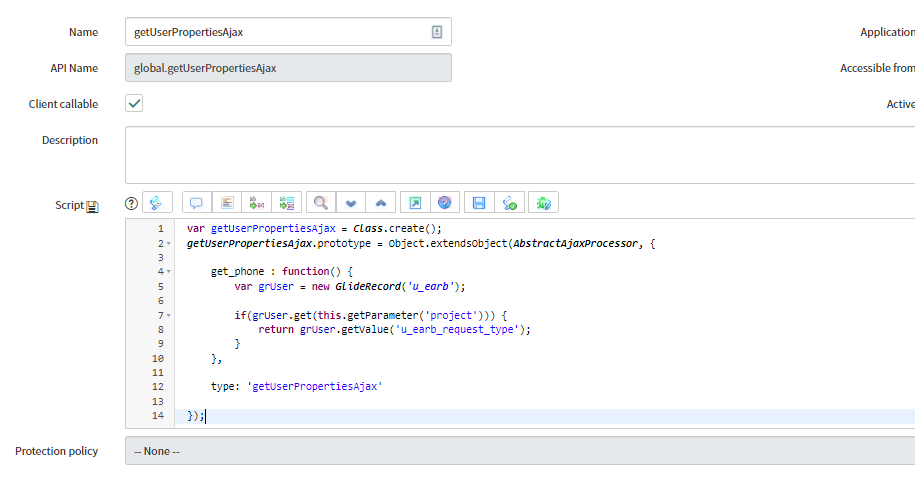Place cursor at end of line 14
The width and height of the screenshot is (915, 491).
tap(205, 416)
